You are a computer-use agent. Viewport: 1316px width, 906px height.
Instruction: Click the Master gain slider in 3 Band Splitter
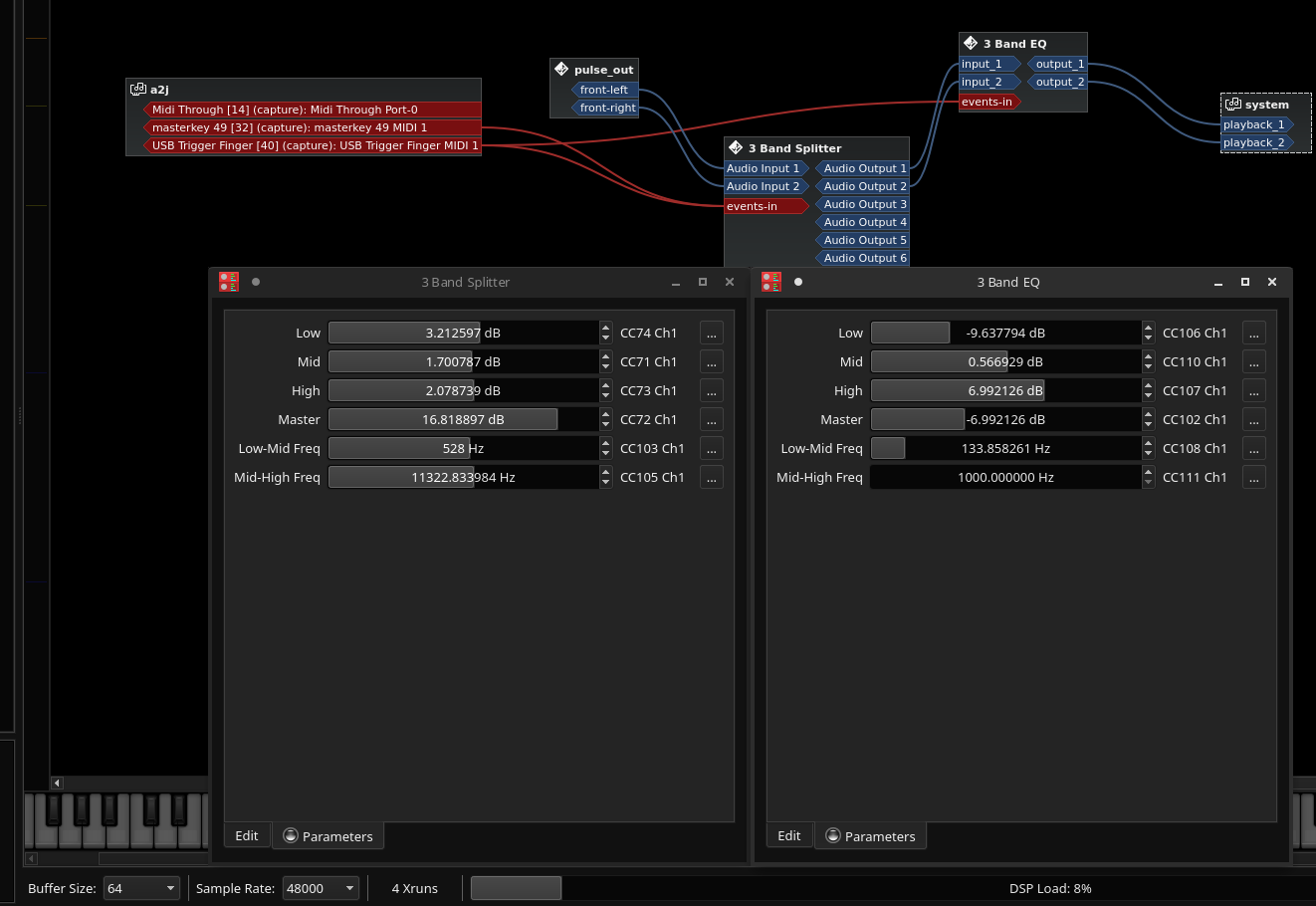443,419
